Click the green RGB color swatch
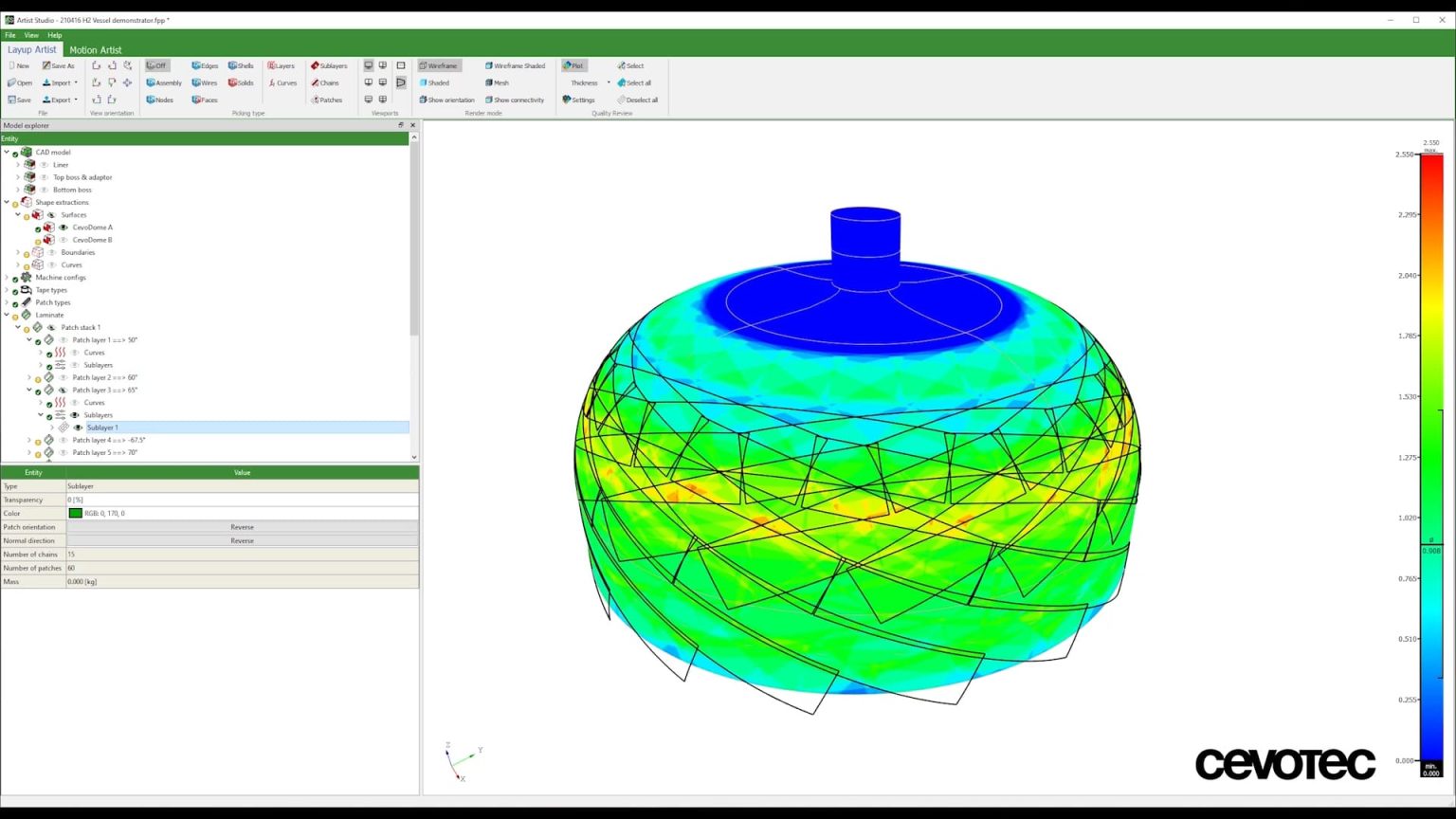Image resolution: width=1456 pixels, height=819 pixels. [x=76, y=513]
